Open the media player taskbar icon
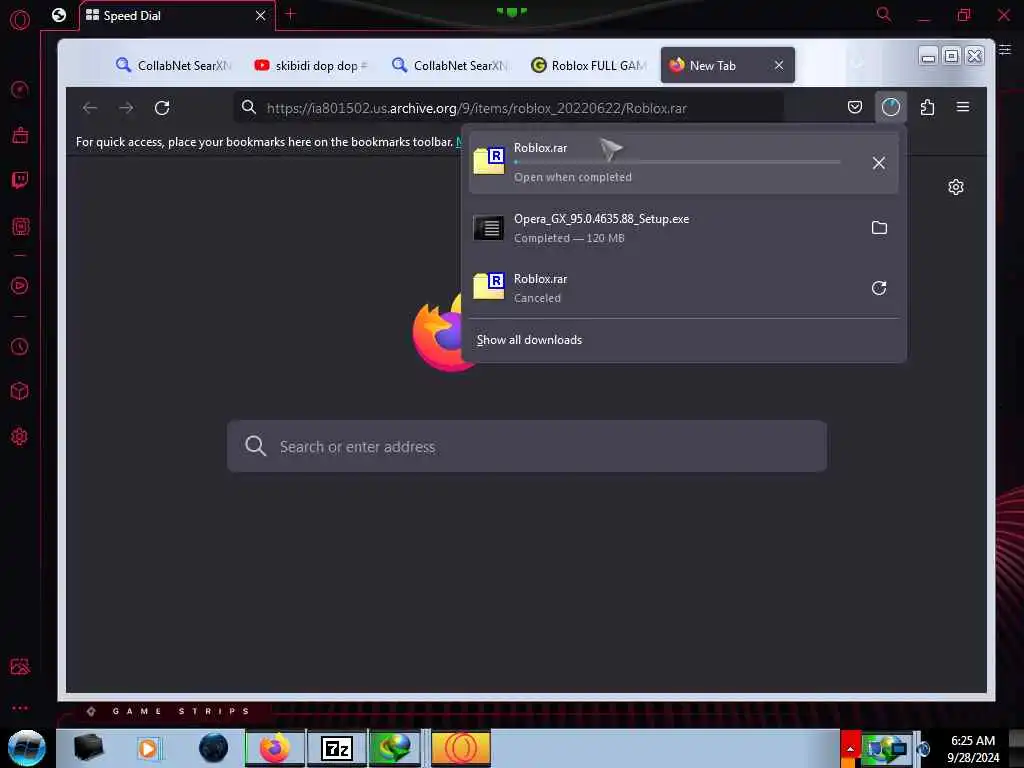 [148, 748]
